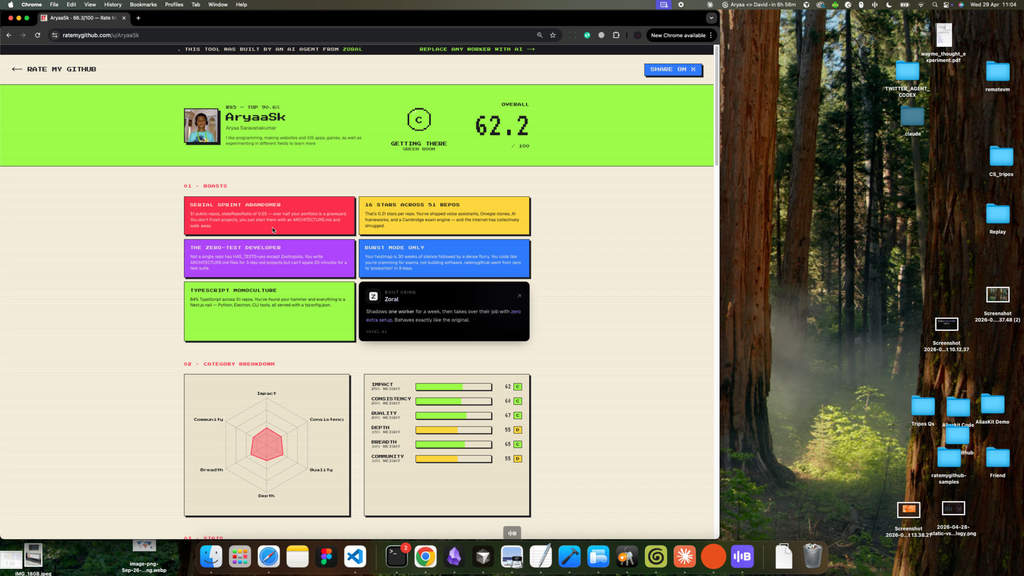Click the Replace any worker with AI link
1024x576 pixels.
tap(477, 49)
